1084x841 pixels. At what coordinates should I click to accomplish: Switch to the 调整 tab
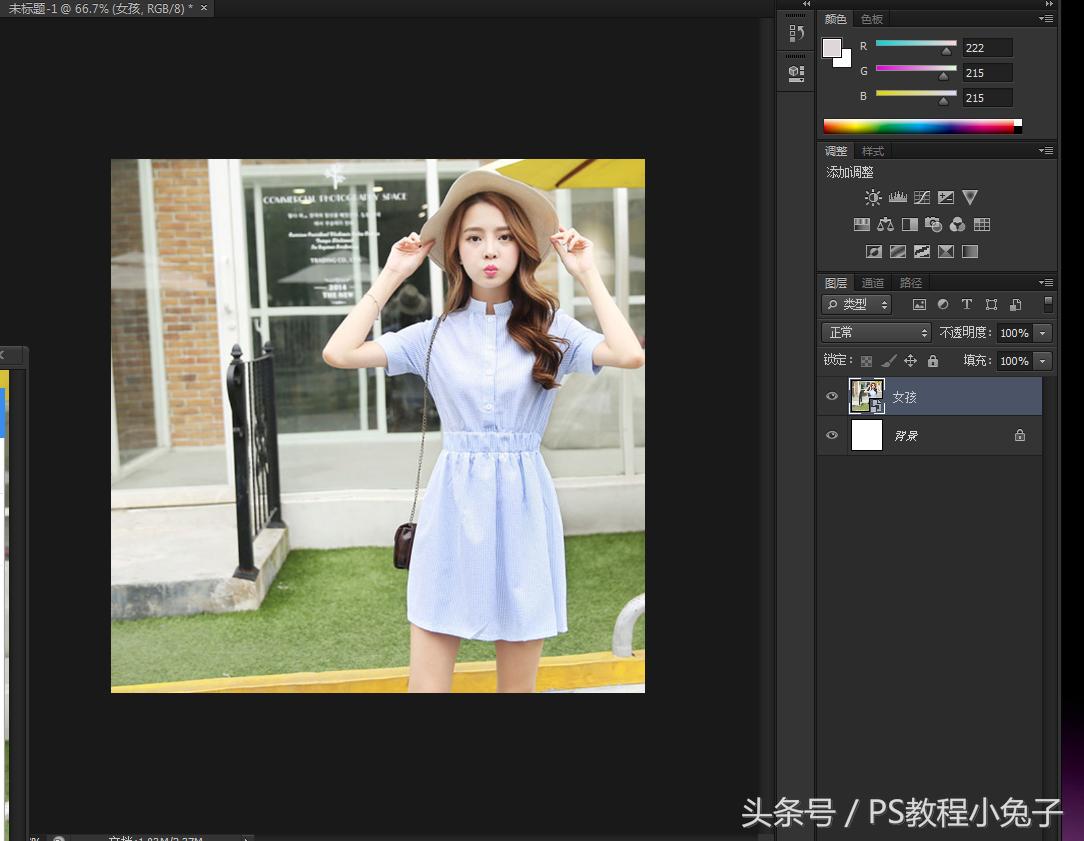tap(835, 151)
